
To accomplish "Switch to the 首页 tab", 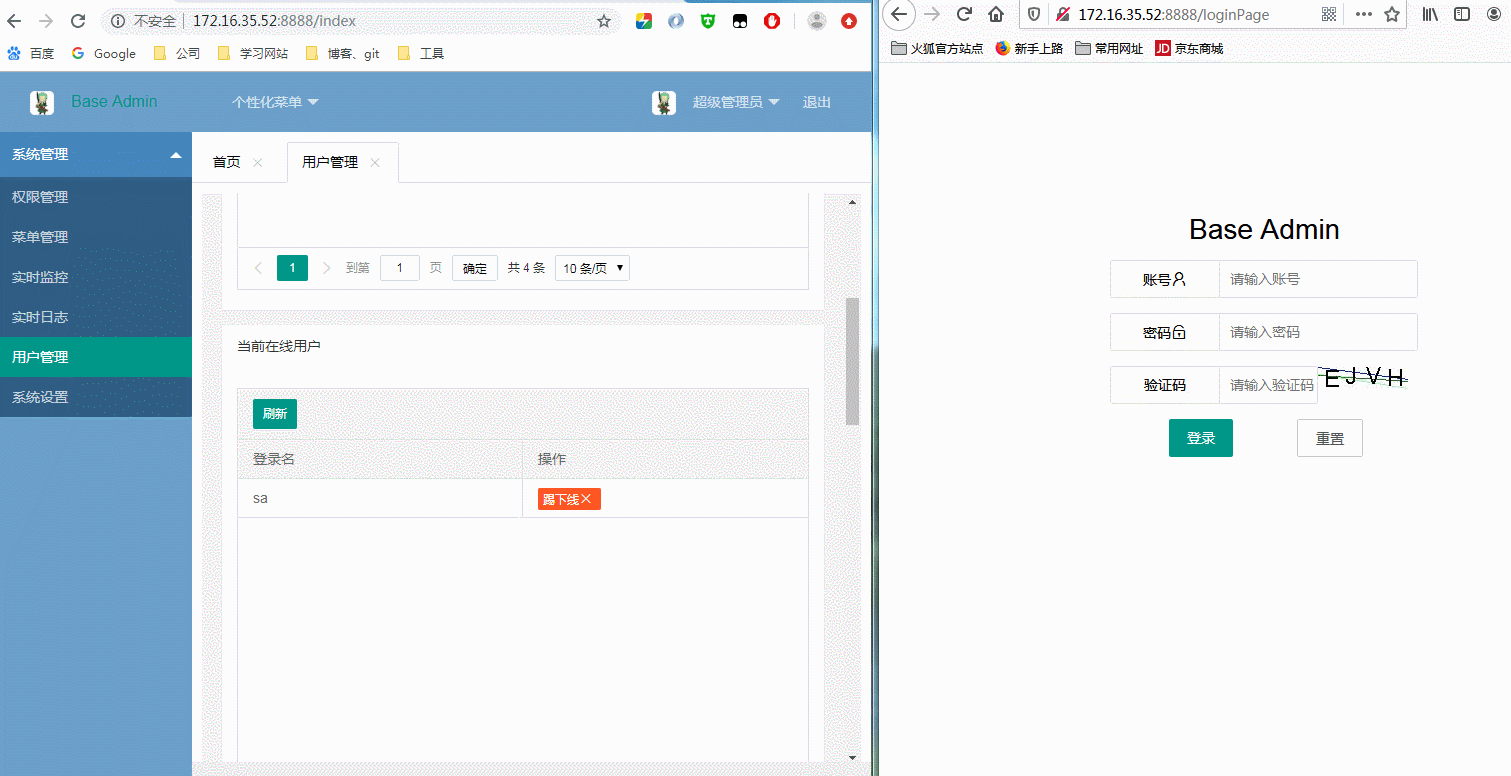I will (227, 162).
